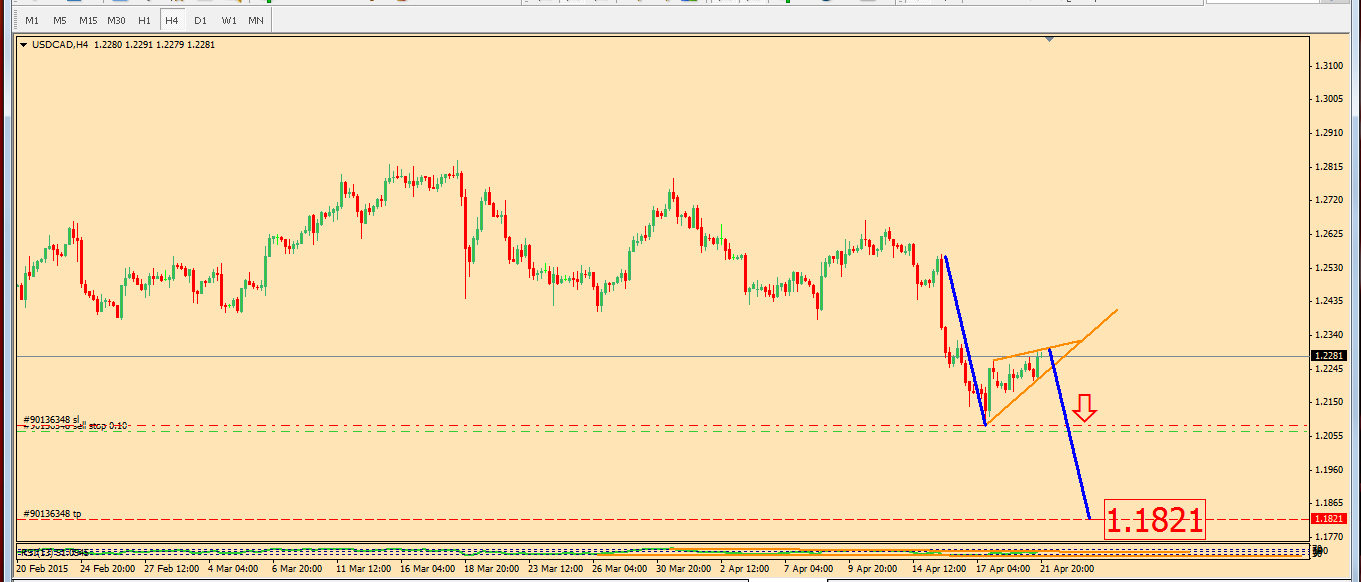Switch to the W1 weekly timeframe
This screenshot has width=1361, height=582.
pyautogui.click(x=229, y=20)
